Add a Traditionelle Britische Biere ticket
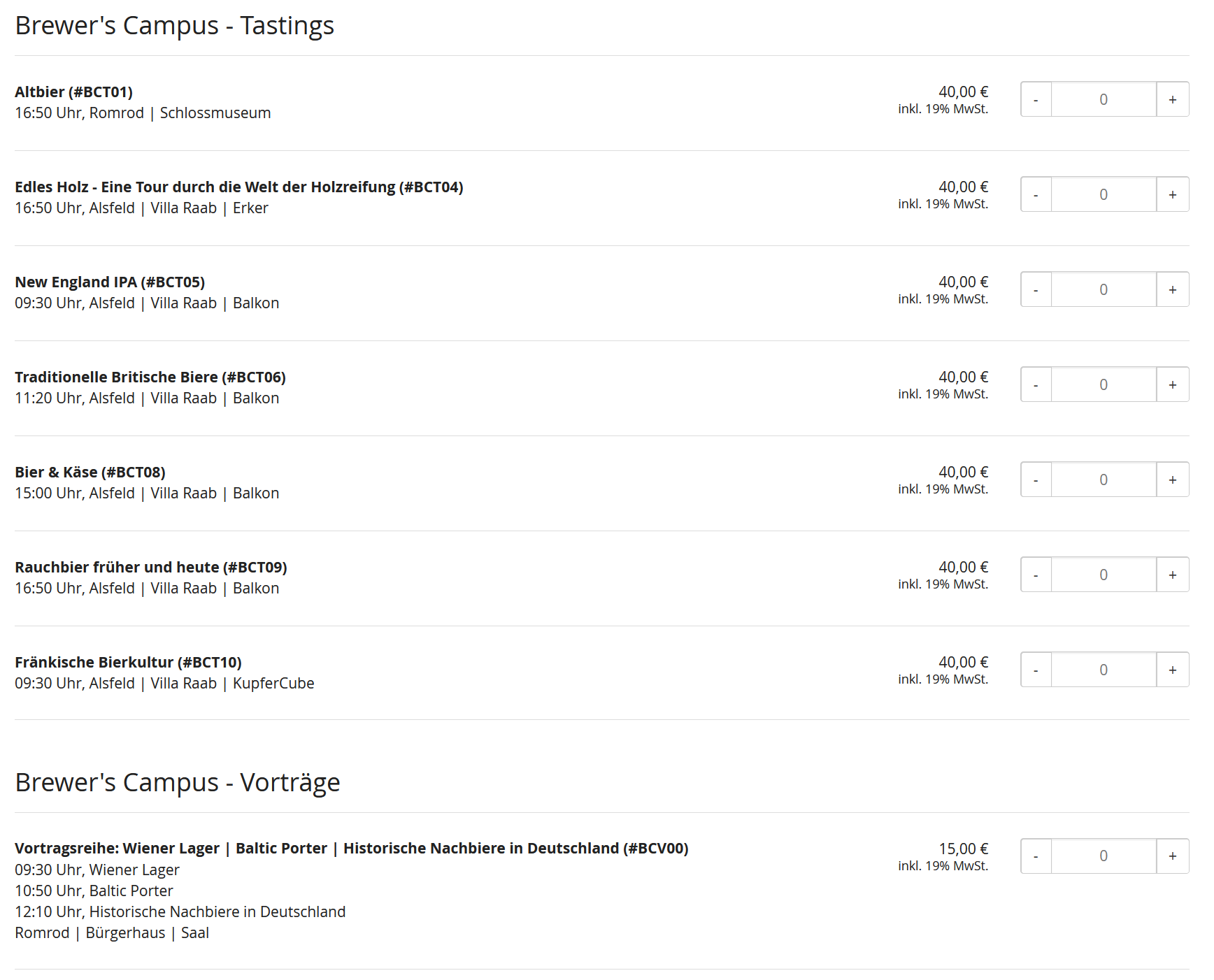The width and height of the screenshot is (1214, 980). click(1172, 384)
